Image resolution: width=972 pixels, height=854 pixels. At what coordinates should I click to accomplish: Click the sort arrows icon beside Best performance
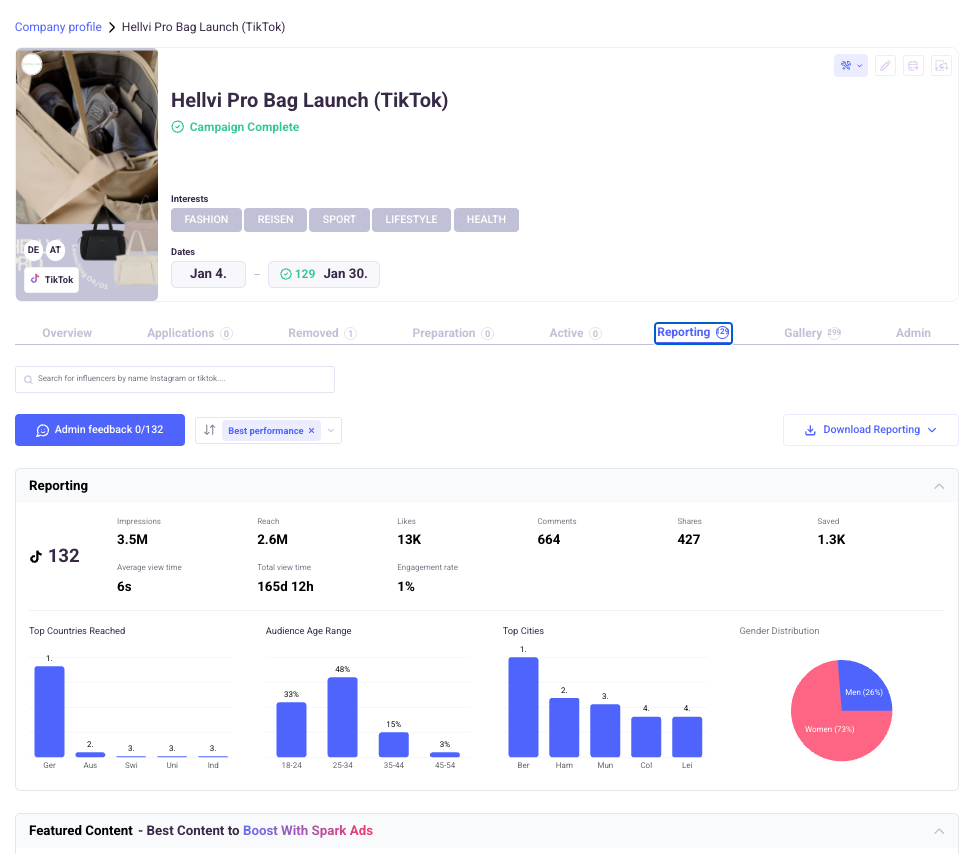coord(210,430)
